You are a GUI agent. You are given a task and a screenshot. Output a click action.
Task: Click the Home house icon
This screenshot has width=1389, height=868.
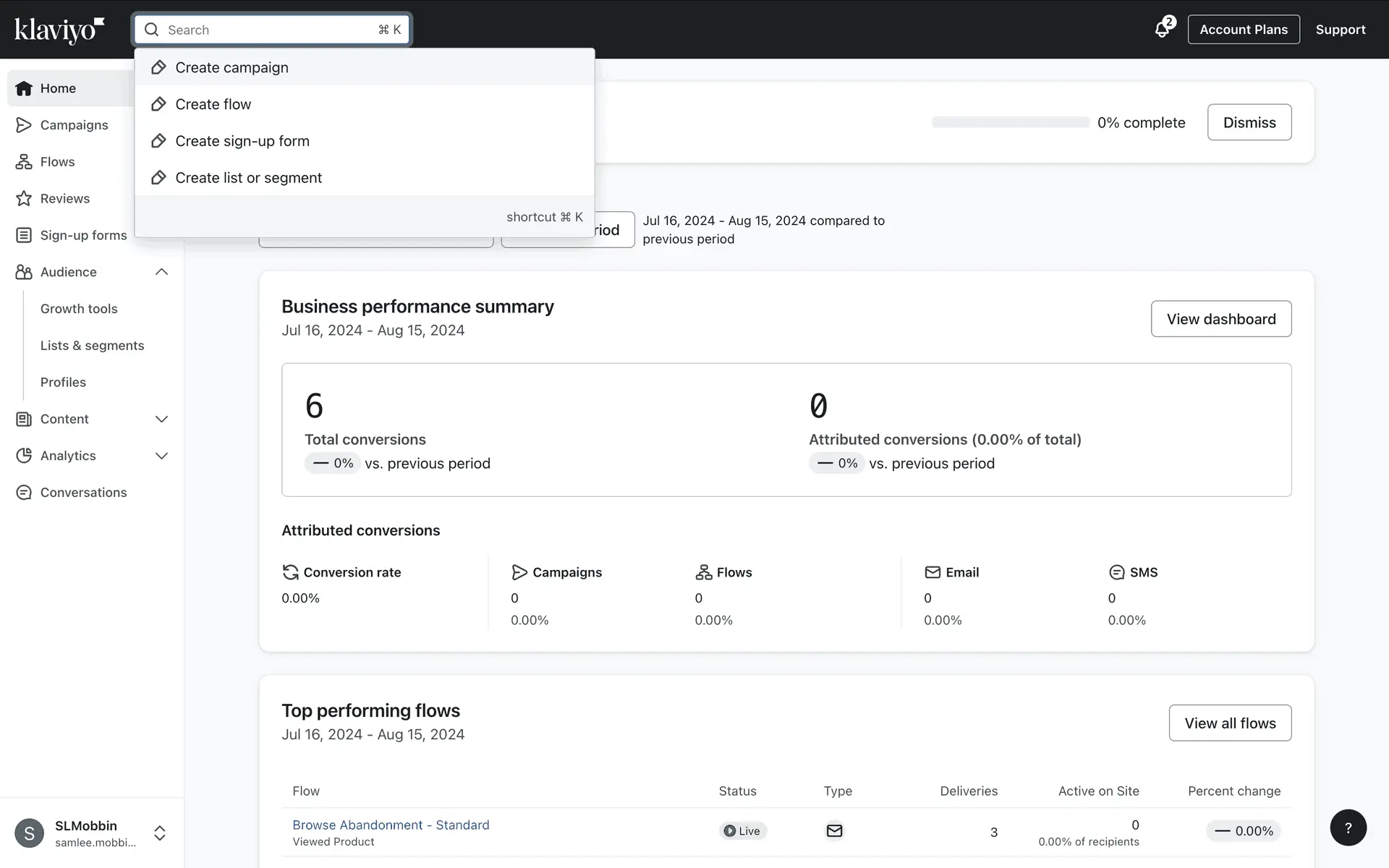(x=24, y=88)
